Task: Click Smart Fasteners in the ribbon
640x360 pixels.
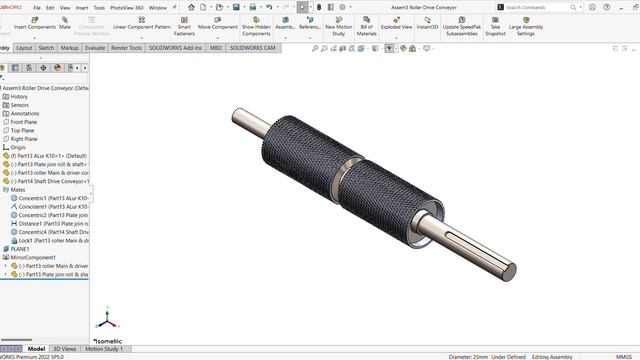Action: click(184, 27)
